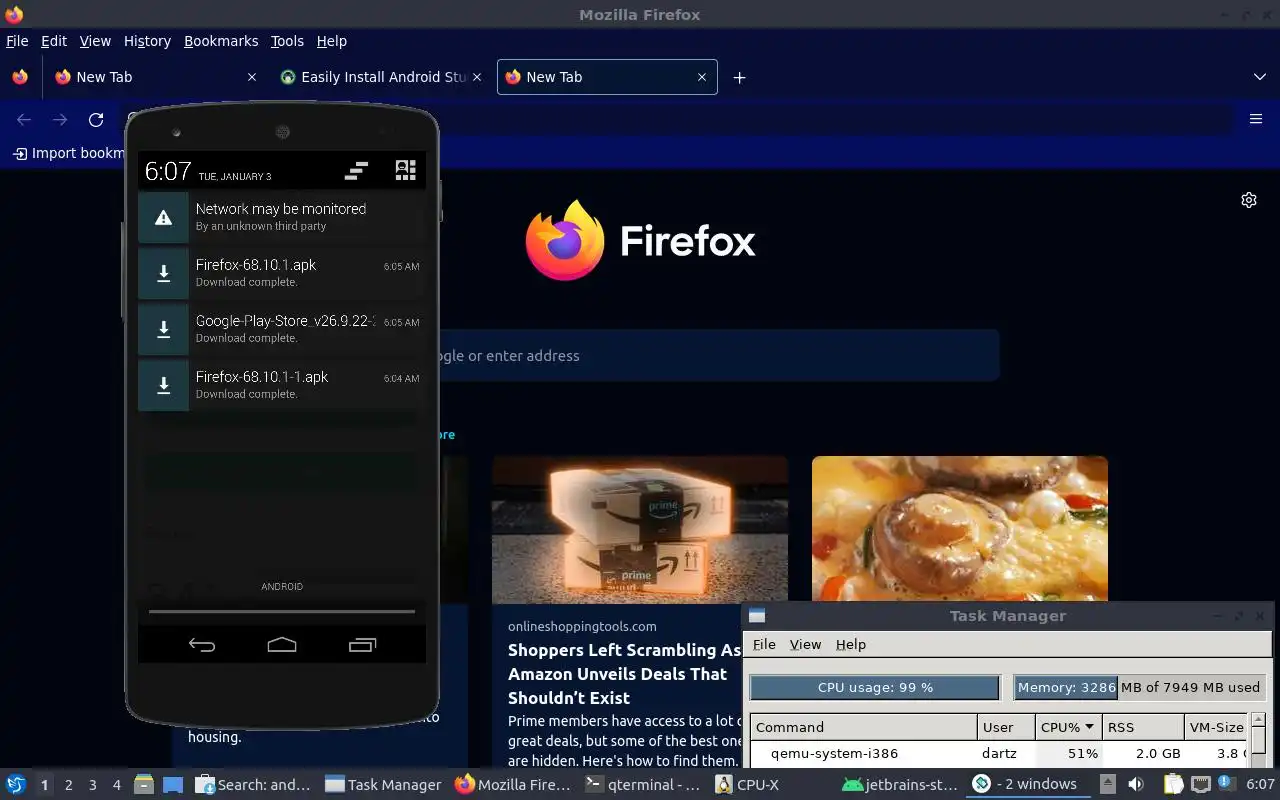The image size is (1280, 800).
Task: Tap the emulator clear notifications icon
Action: [x=356, y=171]
